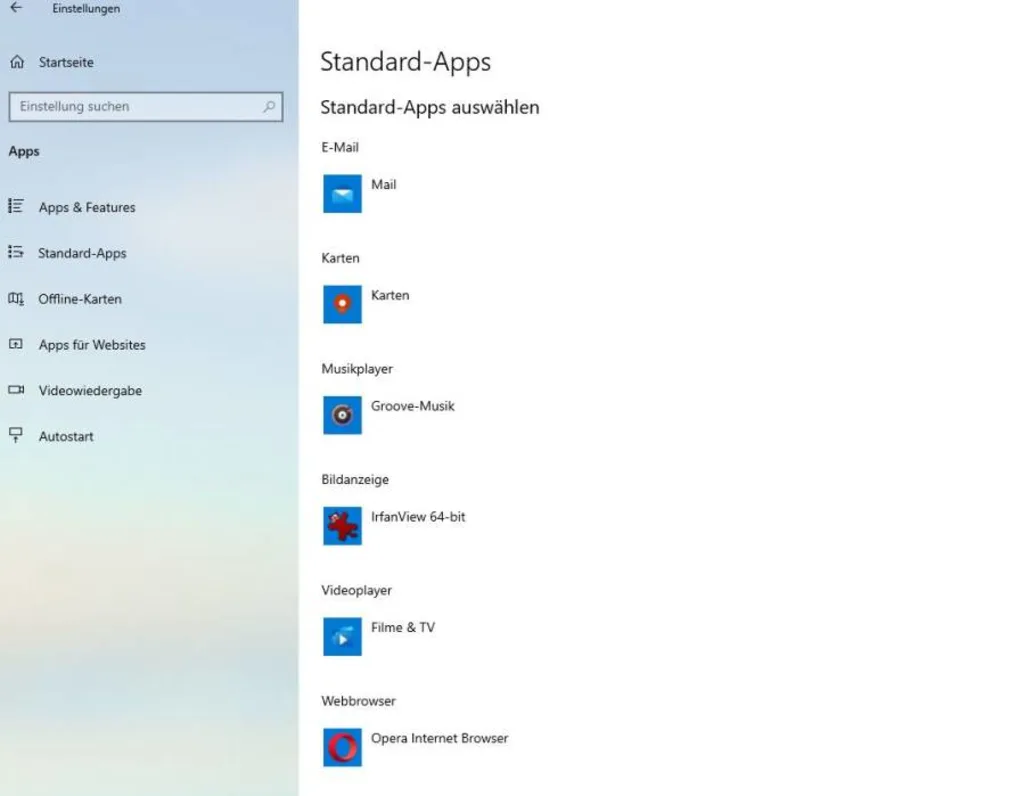Click the magnifier icon in the search box
The height and width of the screenshot is (796, 1024).
268,106
